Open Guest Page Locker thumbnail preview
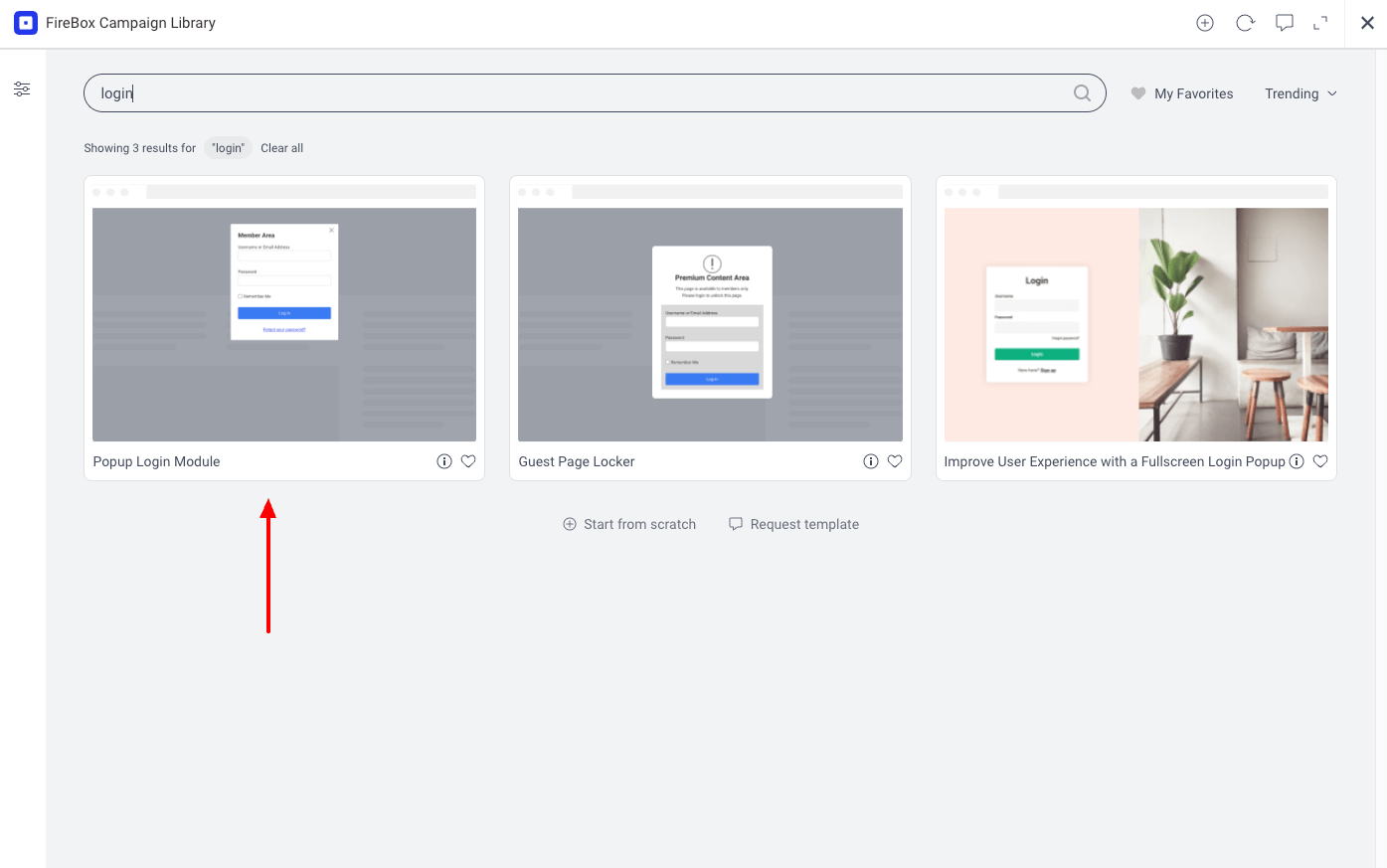This screenshot has height=868, width=1387. 710,324
